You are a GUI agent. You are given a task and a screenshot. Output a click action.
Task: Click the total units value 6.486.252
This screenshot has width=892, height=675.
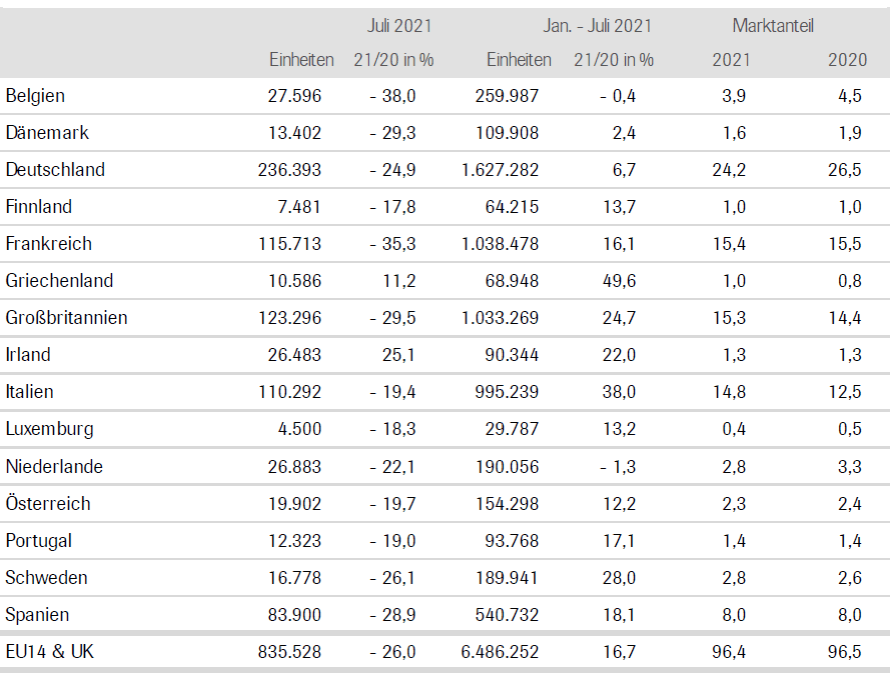click(x=500, y=652)
